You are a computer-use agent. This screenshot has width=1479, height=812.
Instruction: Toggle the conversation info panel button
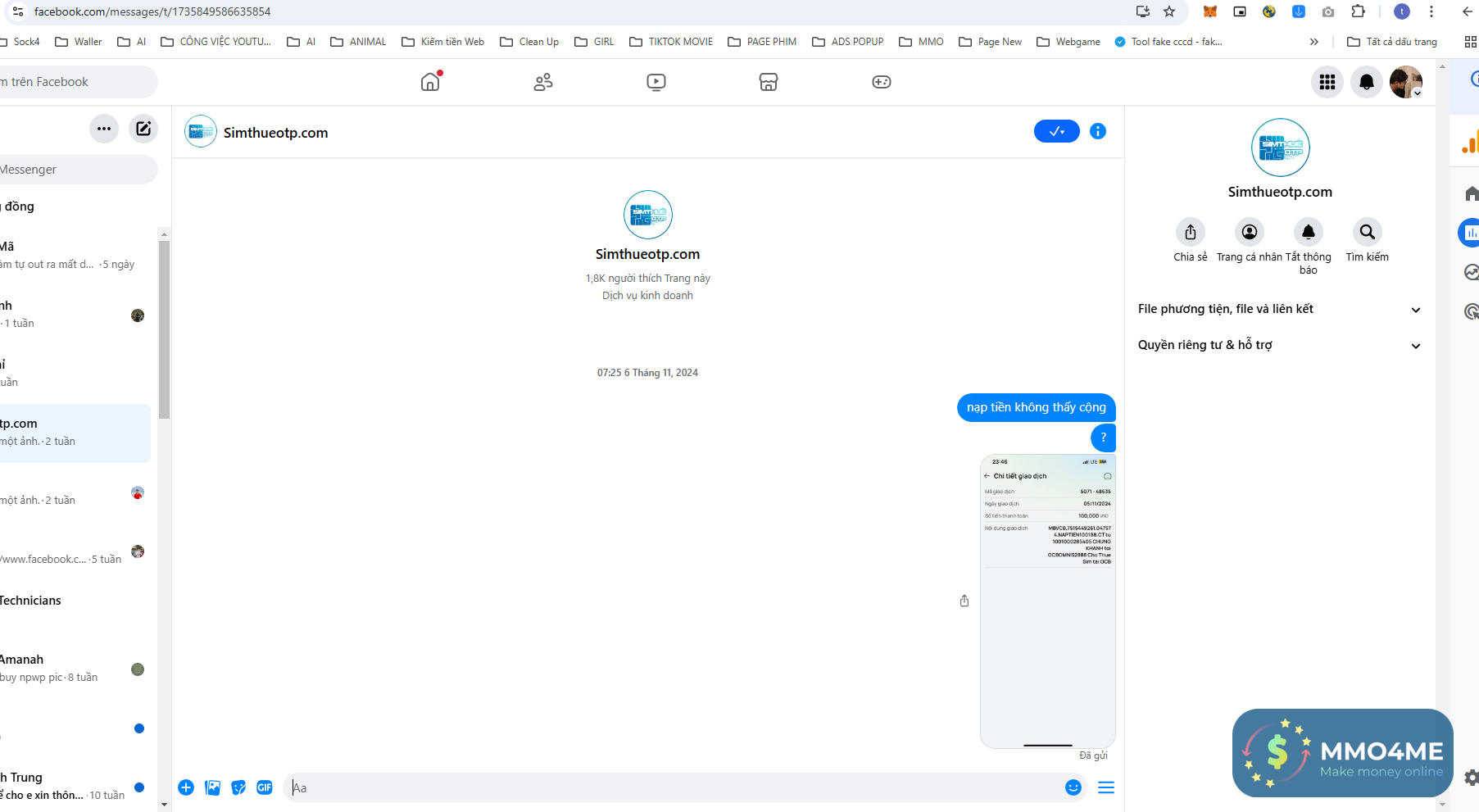1098,131
